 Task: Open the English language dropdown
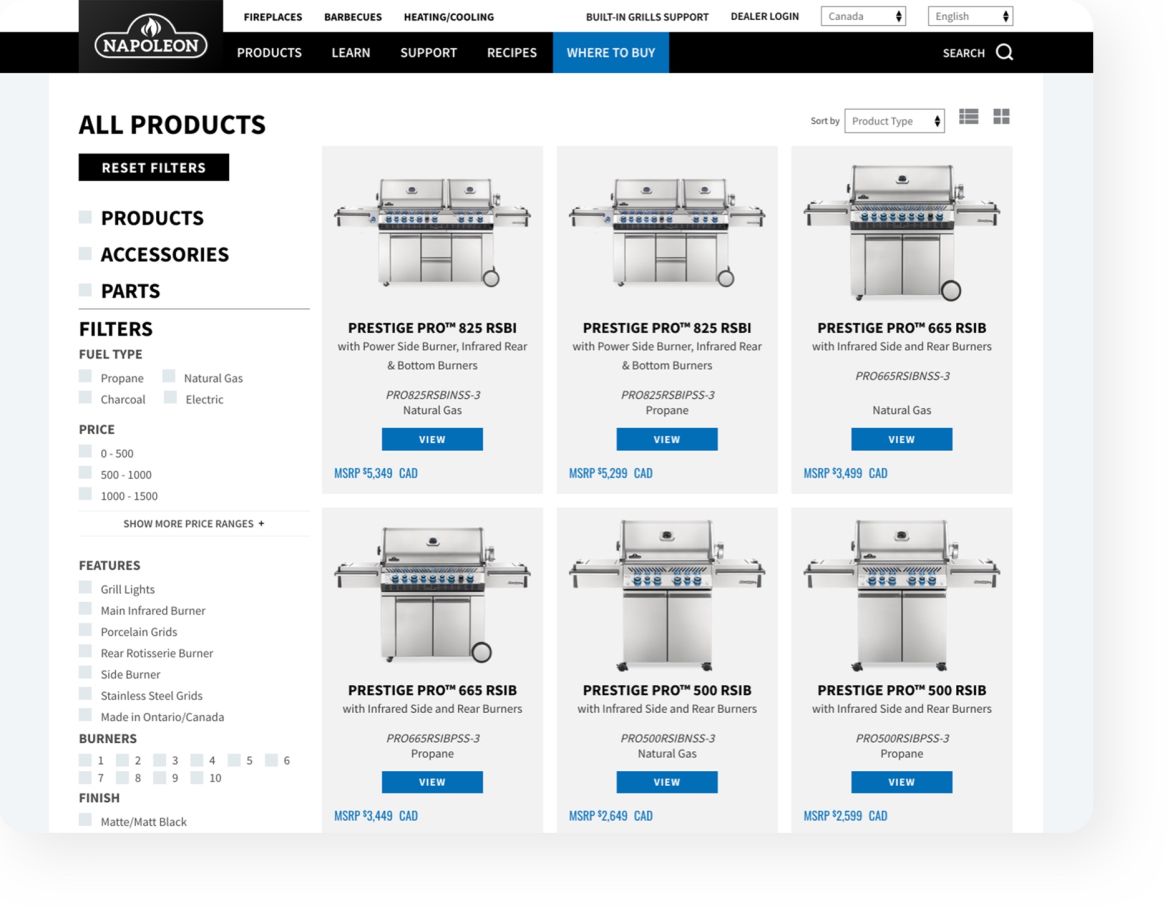click(968, 16)
